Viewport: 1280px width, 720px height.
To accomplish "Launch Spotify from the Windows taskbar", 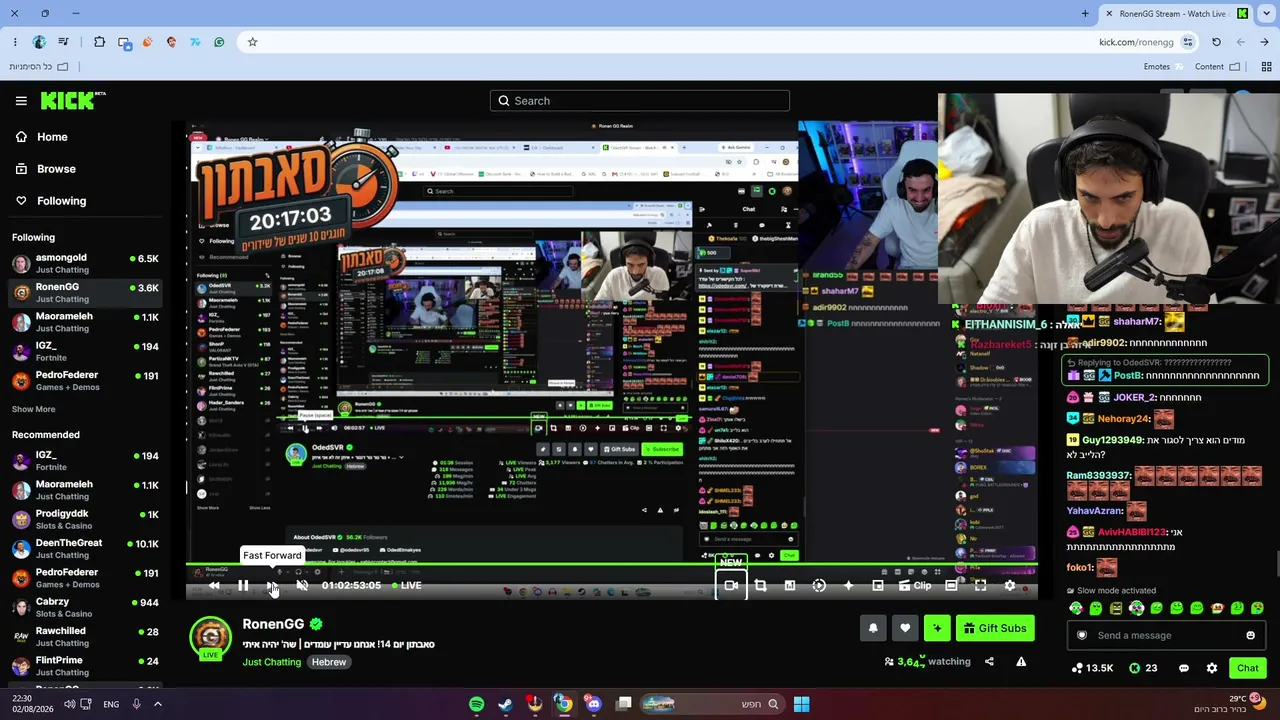I will point(476,704).
